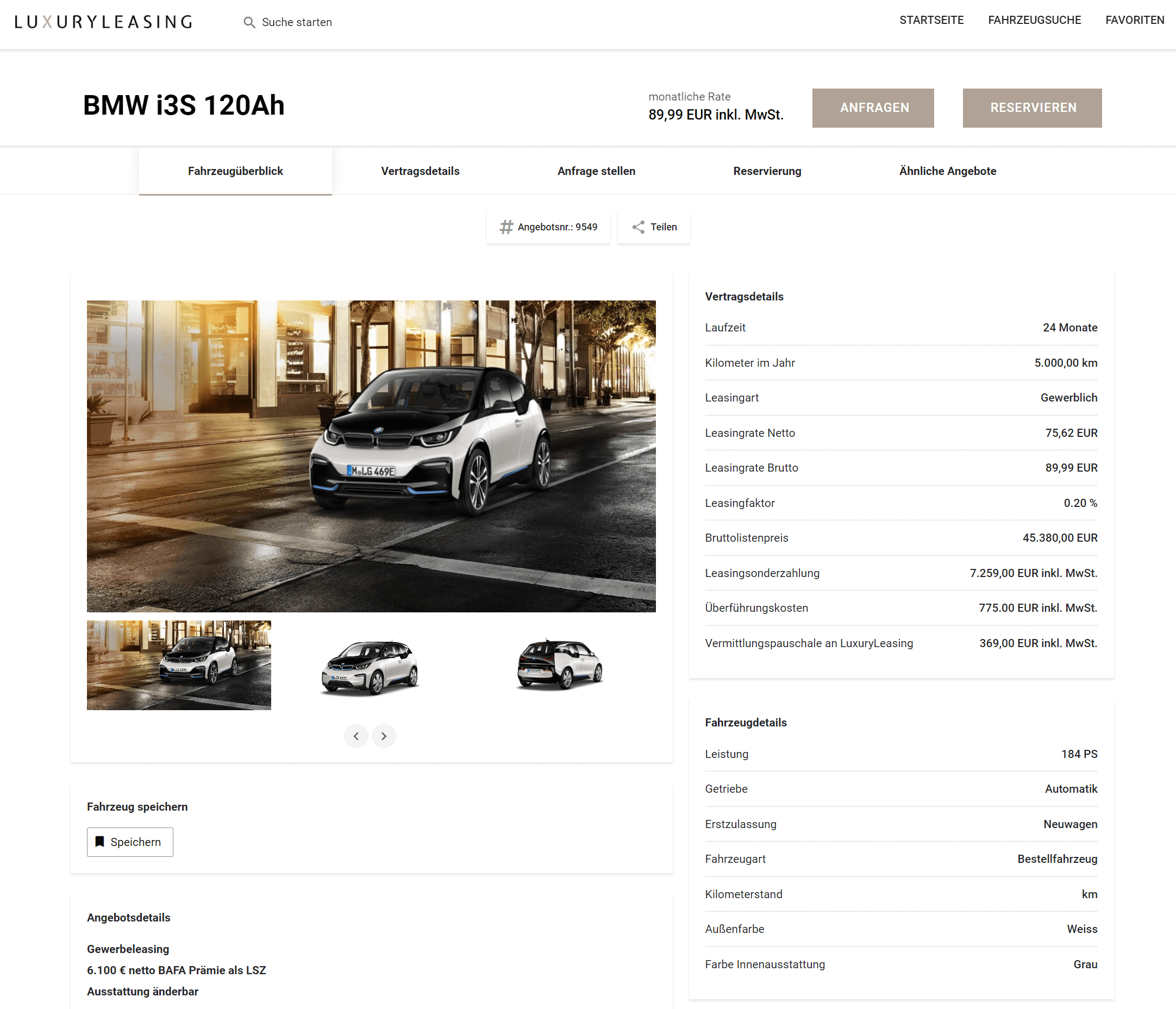Screen dimensions: 1176x1009
Task: Click the Angebotsnr.: 9549 chip
Action: point(548,227)
